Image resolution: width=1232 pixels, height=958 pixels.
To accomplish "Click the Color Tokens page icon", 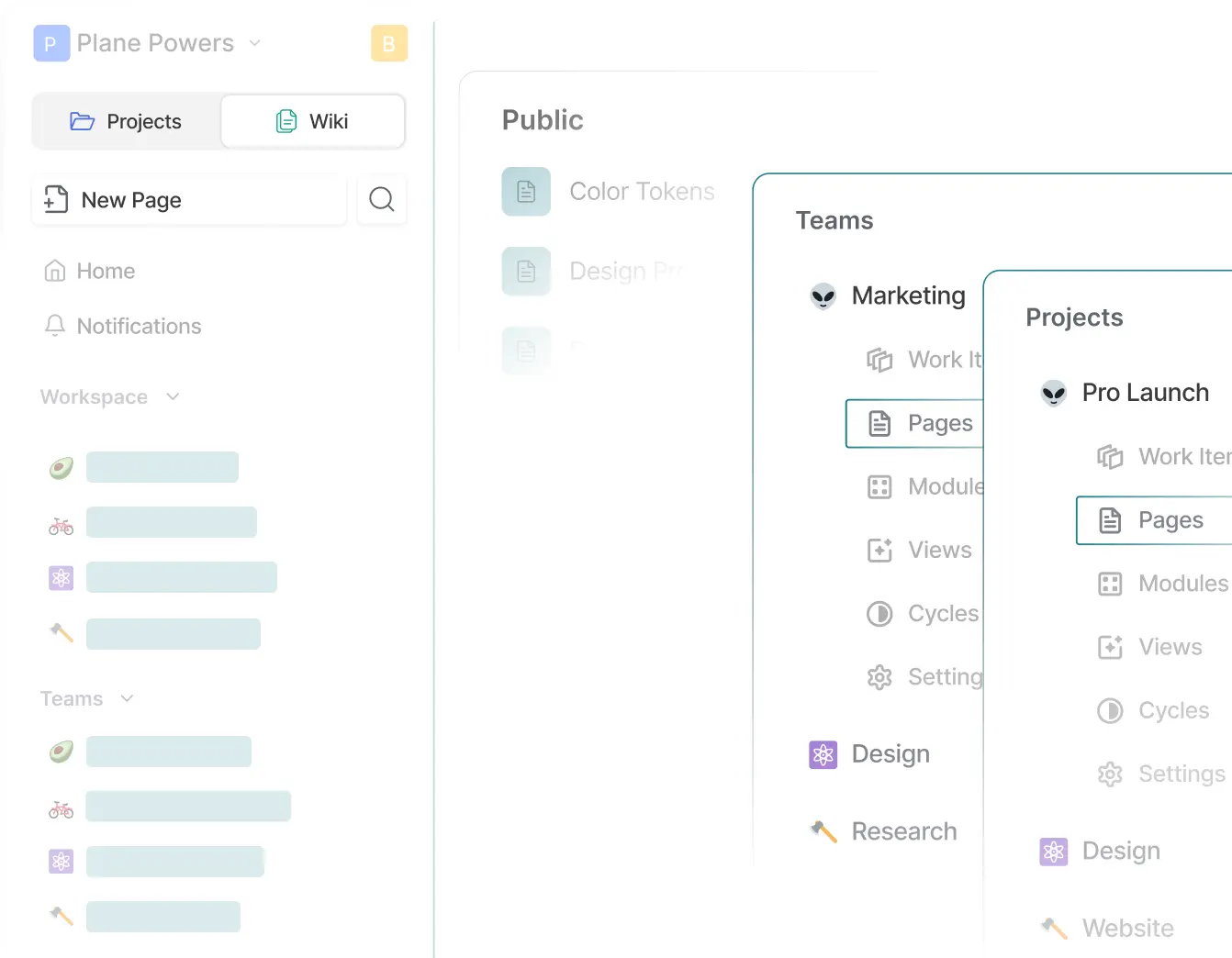I will (526, 192).
